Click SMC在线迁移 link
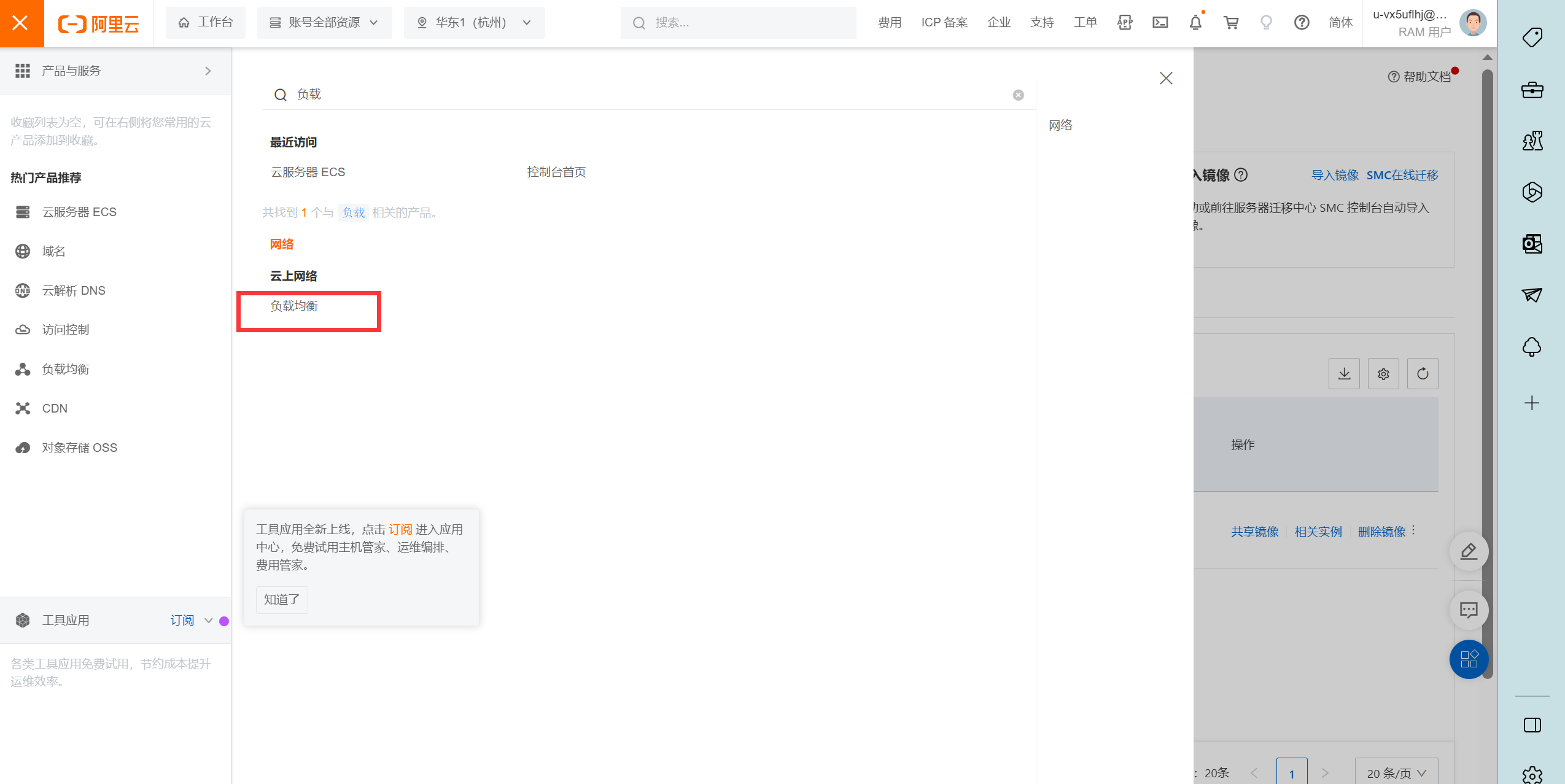Viewport: 1565px width, 784px height. (1402, 175)
